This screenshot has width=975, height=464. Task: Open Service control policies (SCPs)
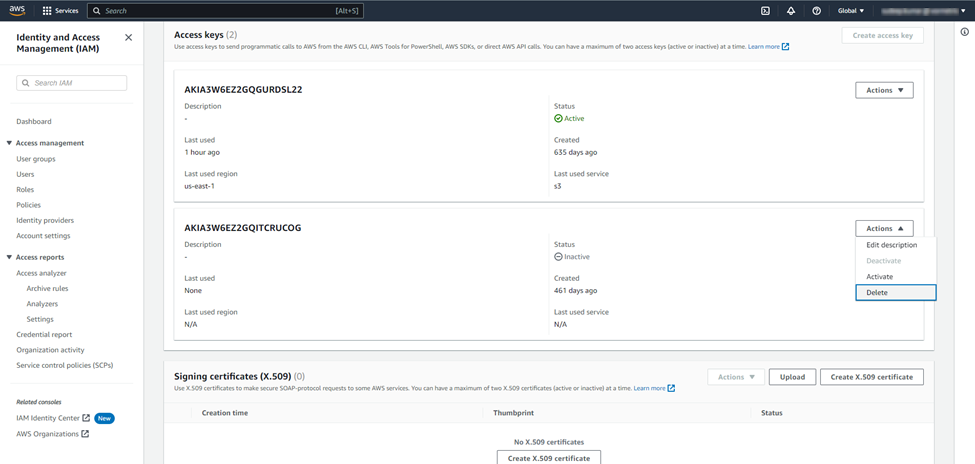65,366
